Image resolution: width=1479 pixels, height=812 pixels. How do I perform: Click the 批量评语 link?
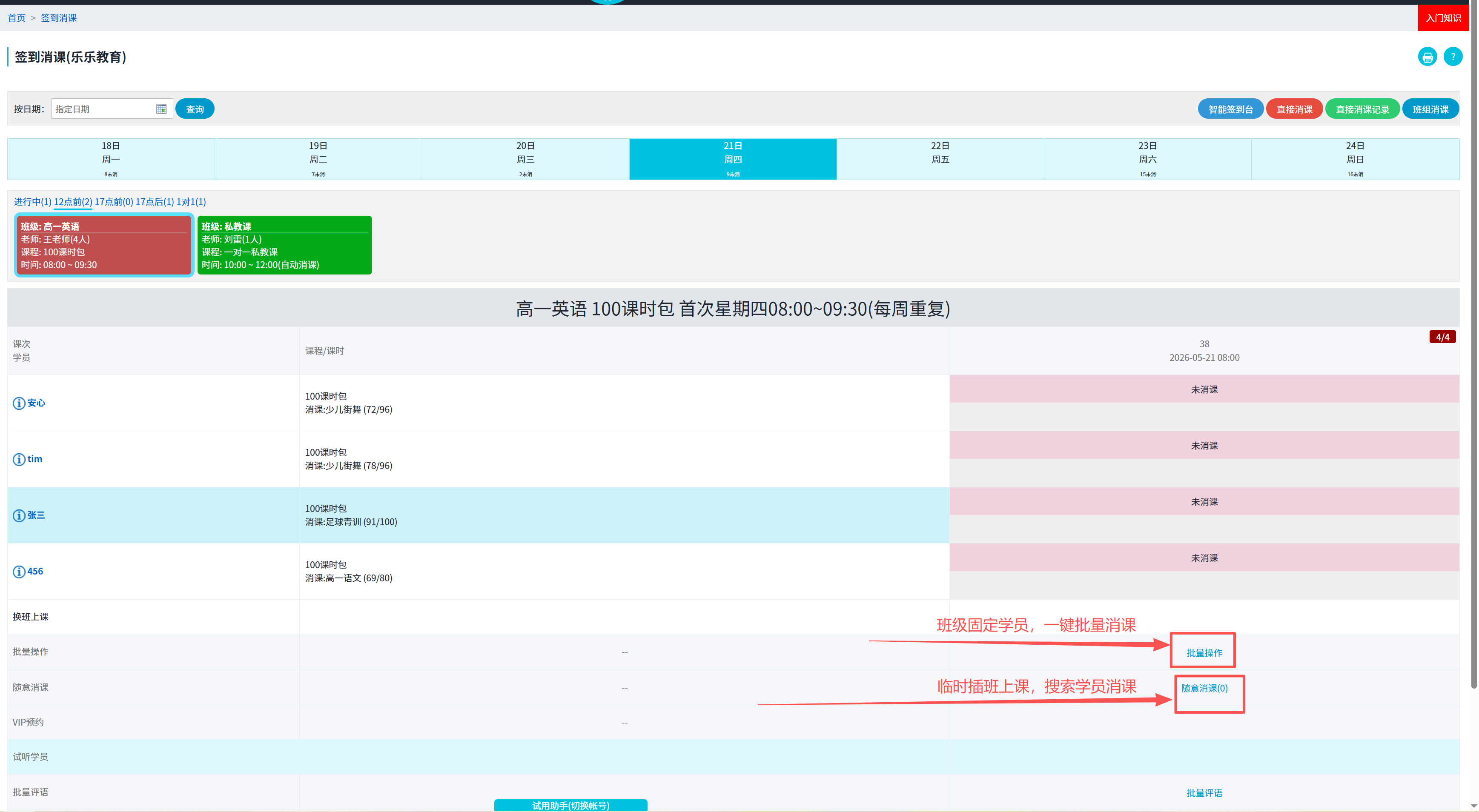click(1204, 793)
